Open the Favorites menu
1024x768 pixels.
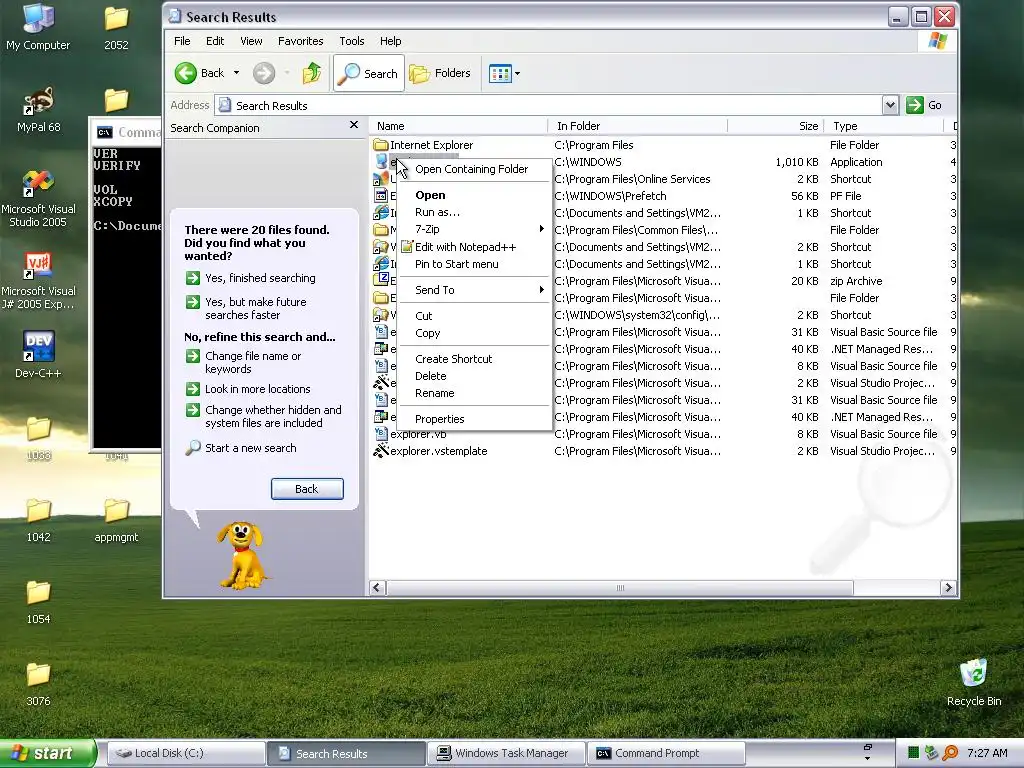[x=300, y=41]
